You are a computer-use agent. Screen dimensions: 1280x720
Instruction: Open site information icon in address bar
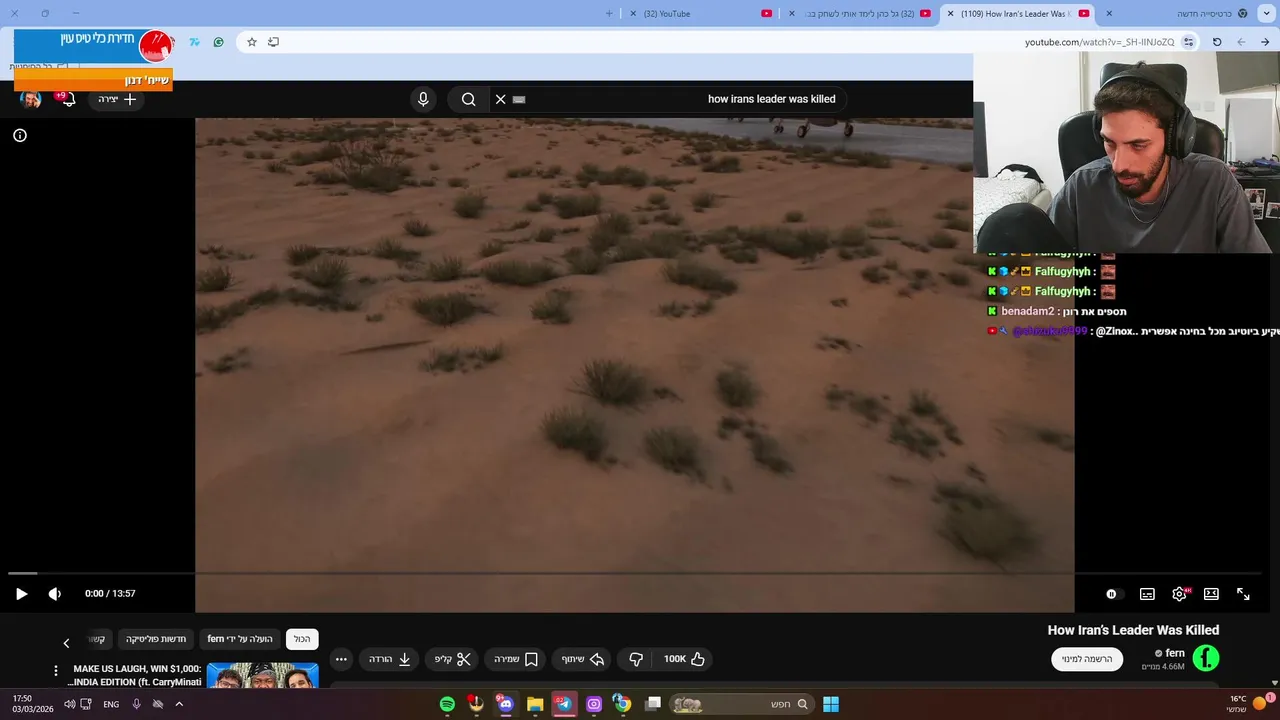1189,42
